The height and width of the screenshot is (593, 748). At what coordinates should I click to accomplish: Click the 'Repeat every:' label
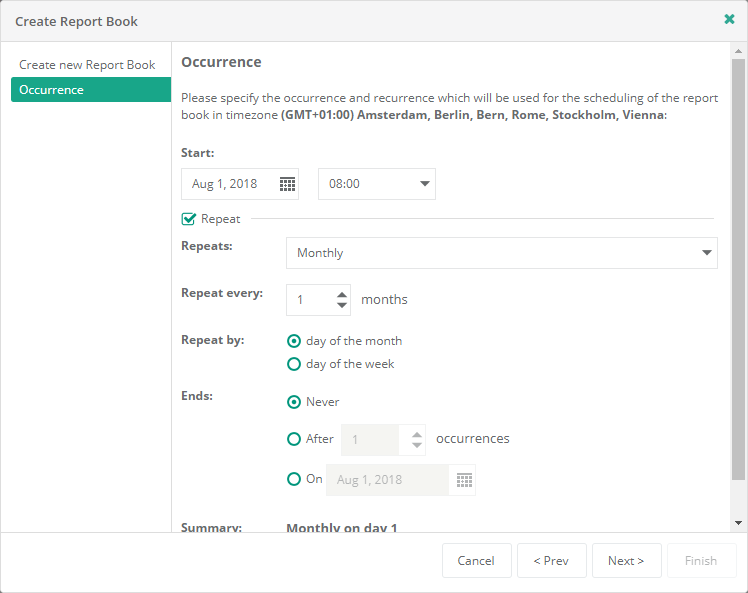222,293
